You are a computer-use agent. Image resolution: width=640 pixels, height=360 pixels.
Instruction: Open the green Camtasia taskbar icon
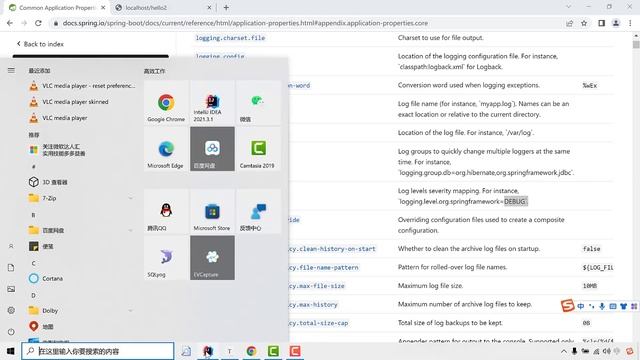[x=273, y=351]
